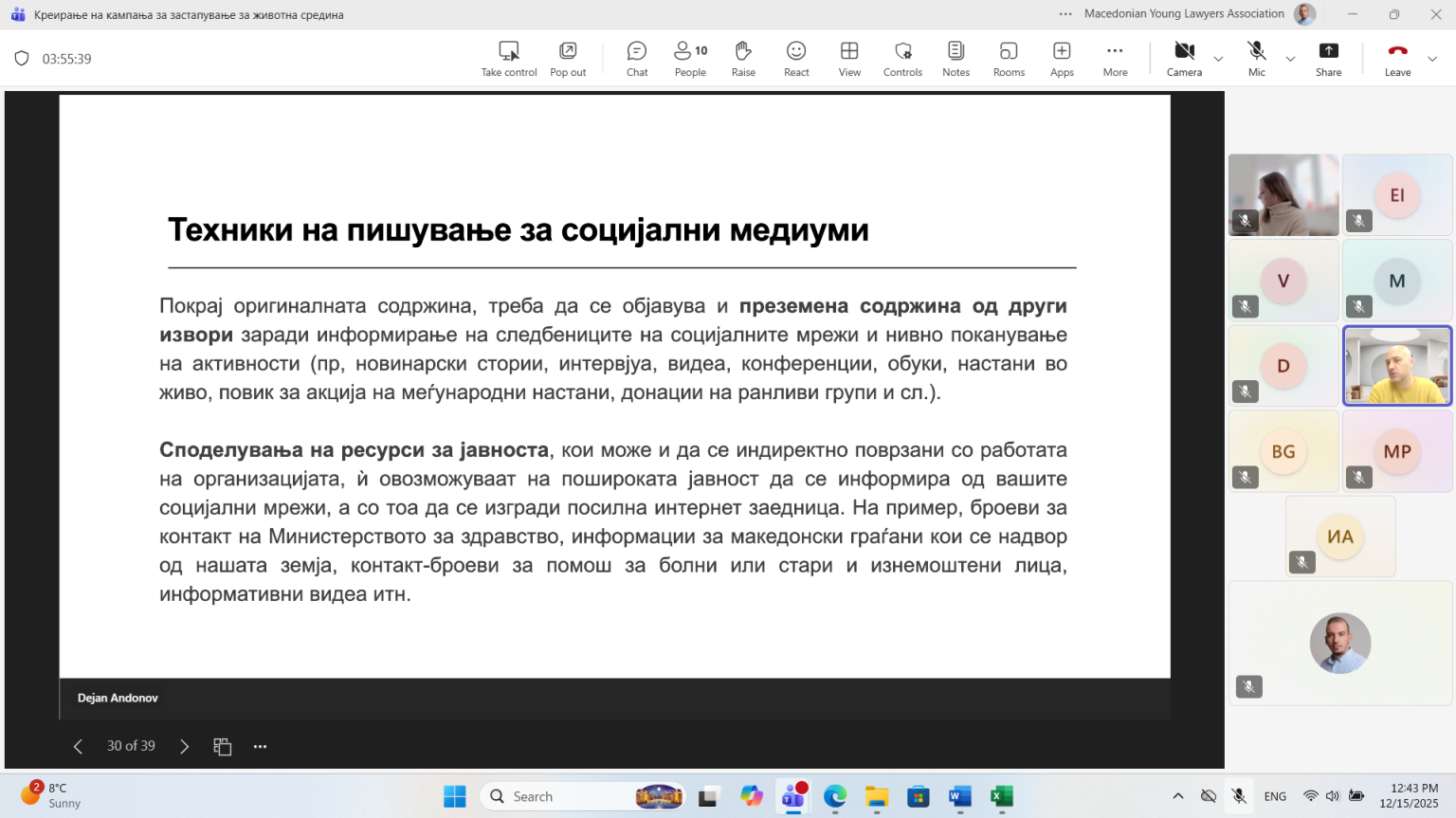Open the Chat panel
Viewport: 1456px width, 818px height.
(637, 58)
